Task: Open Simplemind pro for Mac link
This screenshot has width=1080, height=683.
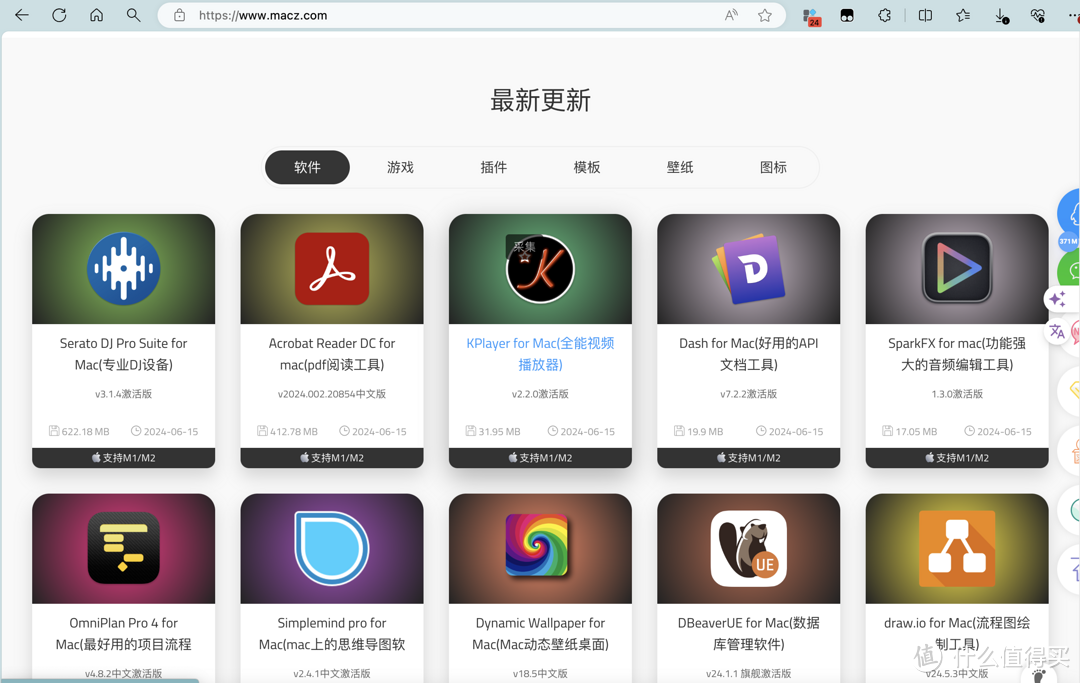Action: pos(332,633)
